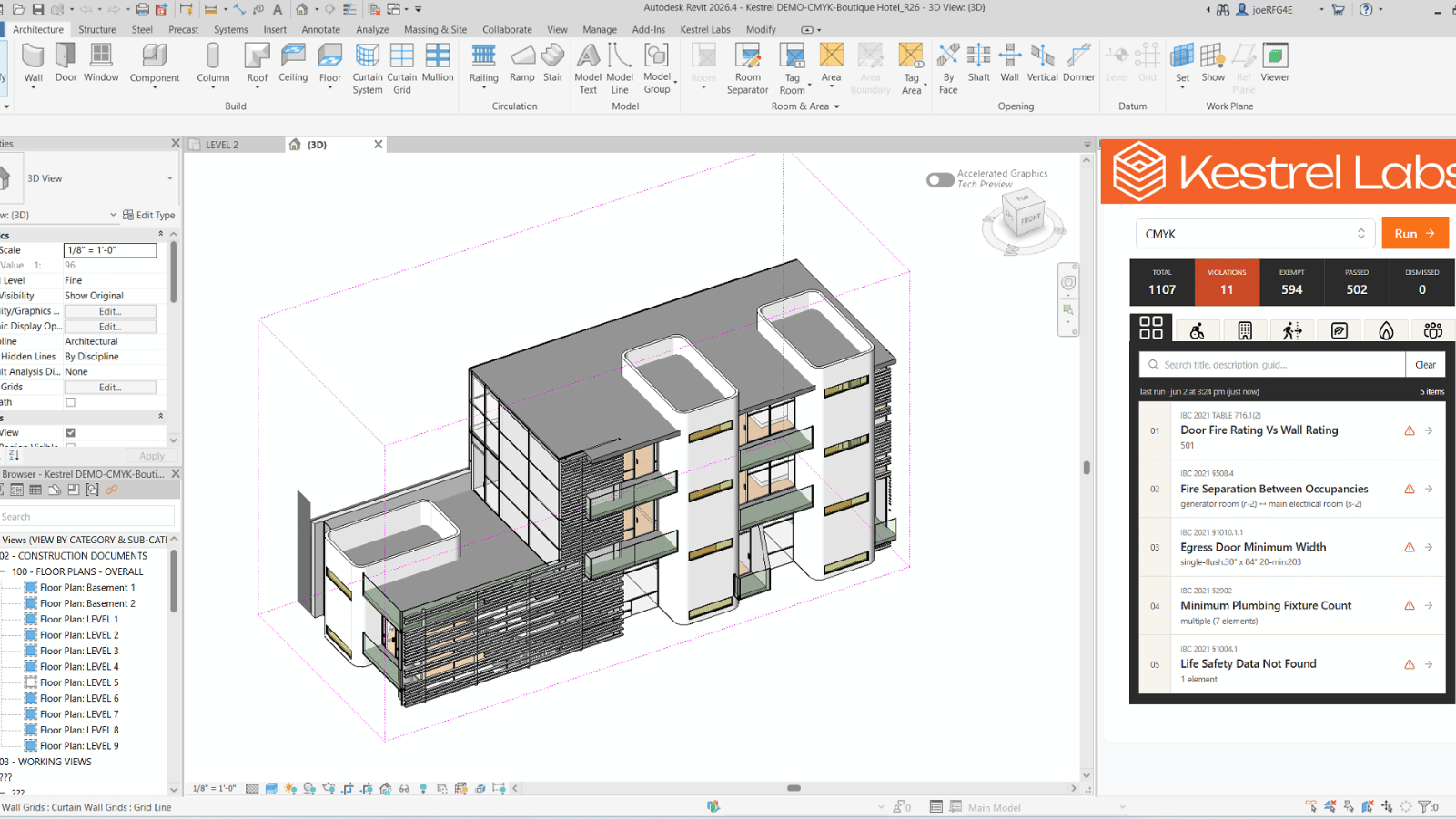
Task: Toggle the checked View checkbox in properties
Action: coord(70,433)
